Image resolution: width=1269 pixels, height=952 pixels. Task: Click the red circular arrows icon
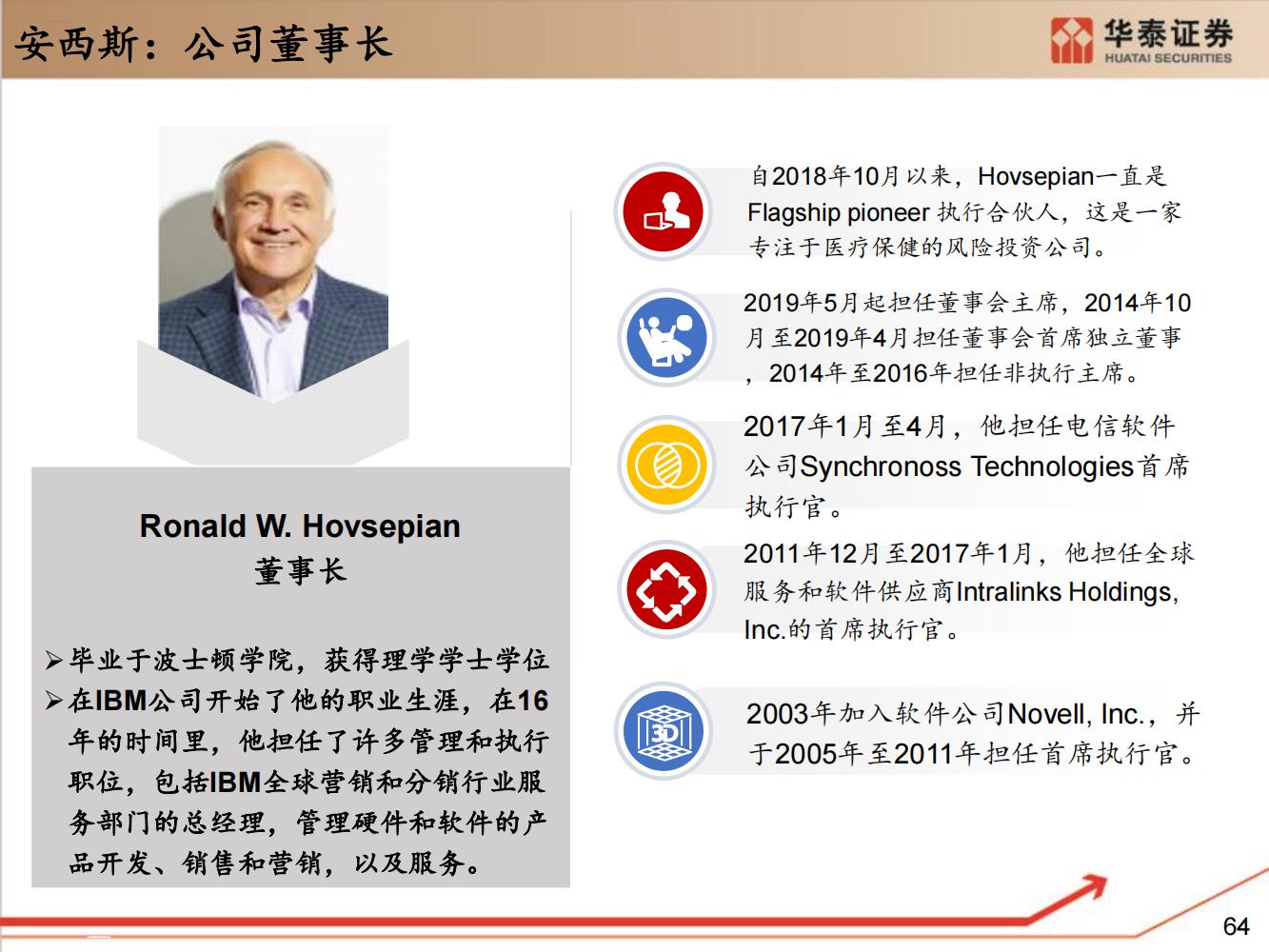click(x=664, y=590)
